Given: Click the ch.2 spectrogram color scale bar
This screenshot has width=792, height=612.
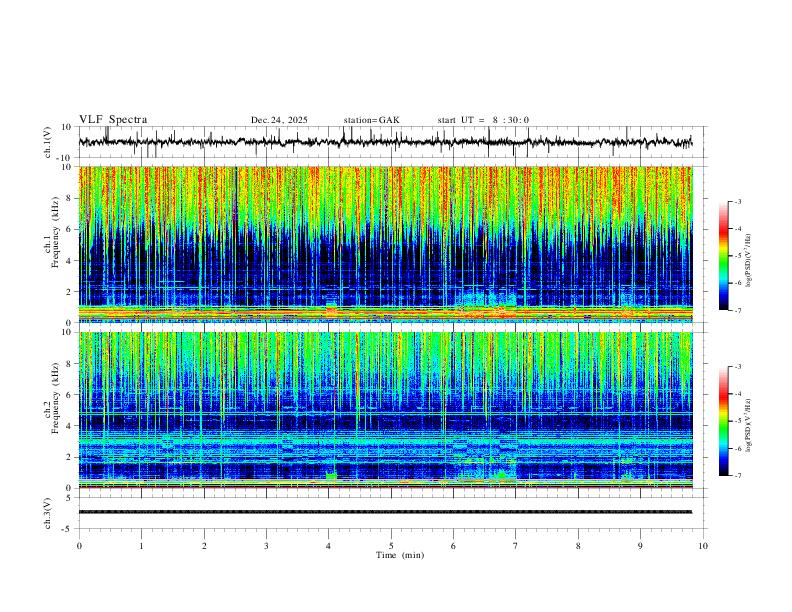Looking at the screenshot, I should 723,421.
